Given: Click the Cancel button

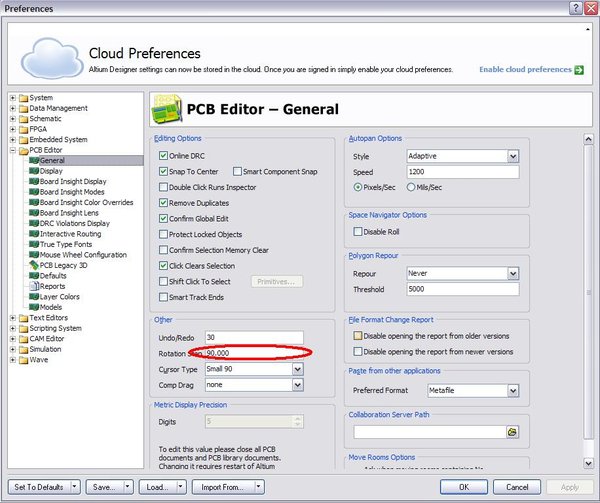Looking at the screenshot, I should (x=517, y=487).
